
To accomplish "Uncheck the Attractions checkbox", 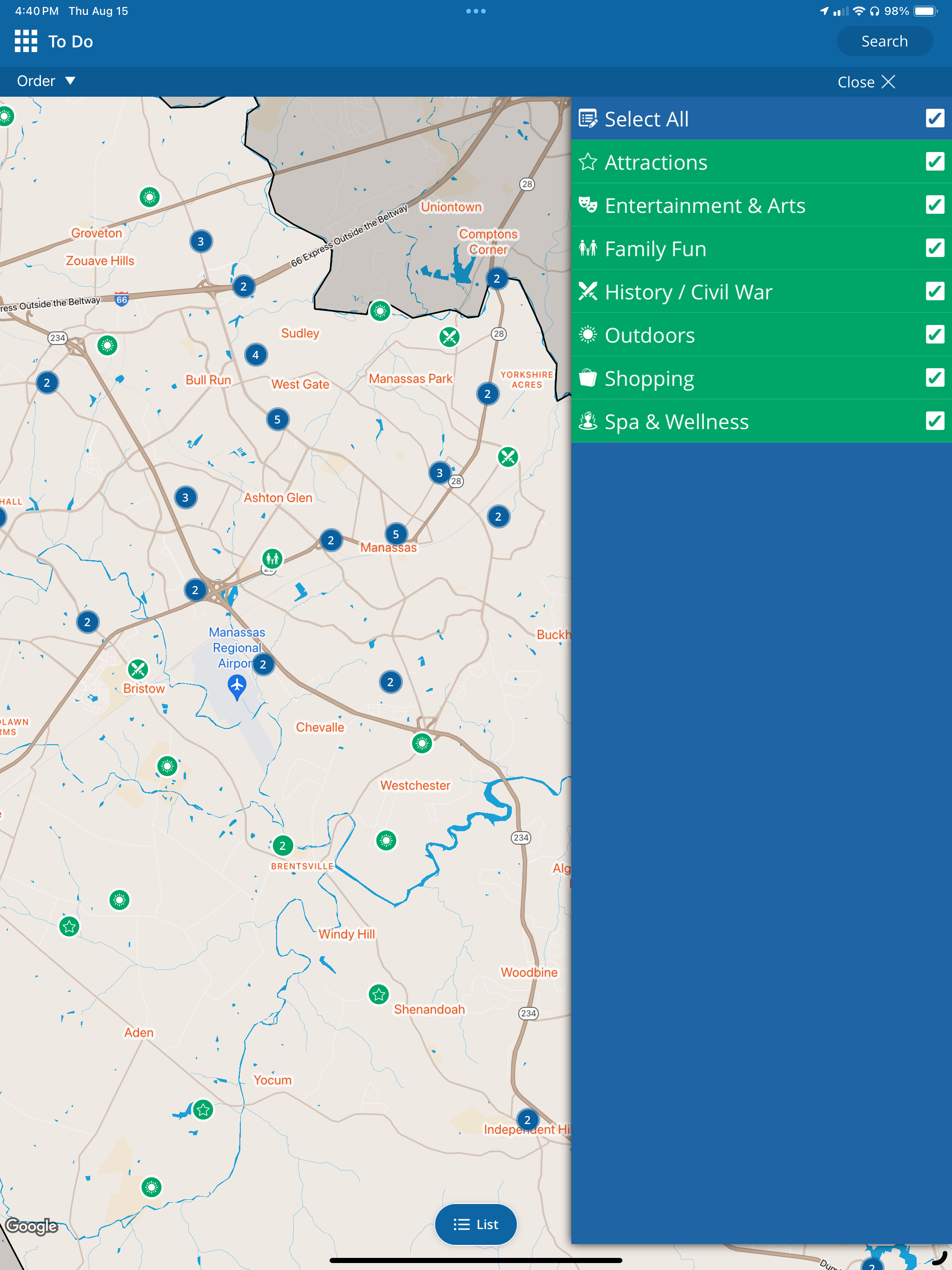I will coord(935,162).
